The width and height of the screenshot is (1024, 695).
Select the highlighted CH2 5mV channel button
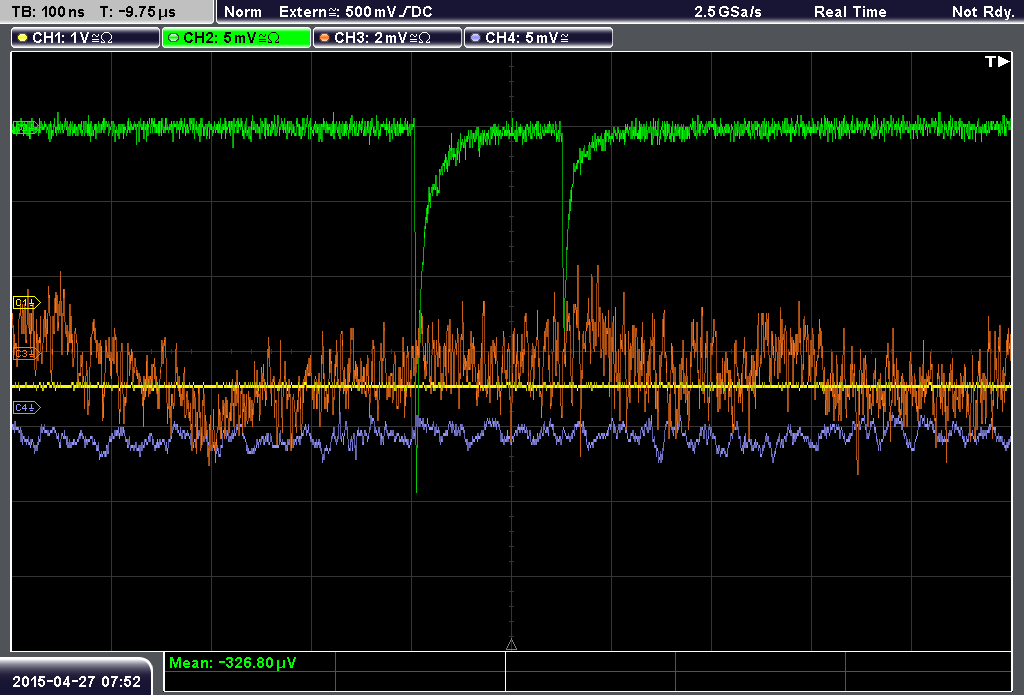click(236, 38)
